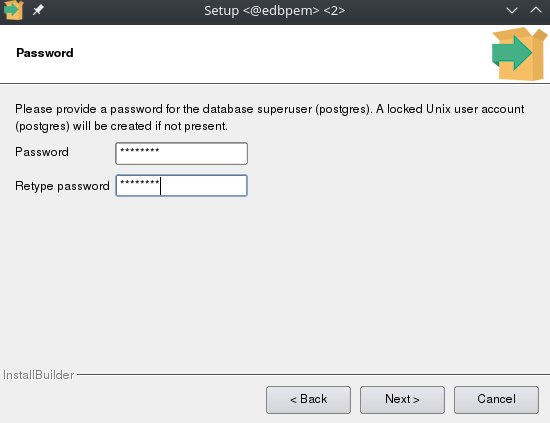Maximize the window using the up chevron

[x=536, y=10]
